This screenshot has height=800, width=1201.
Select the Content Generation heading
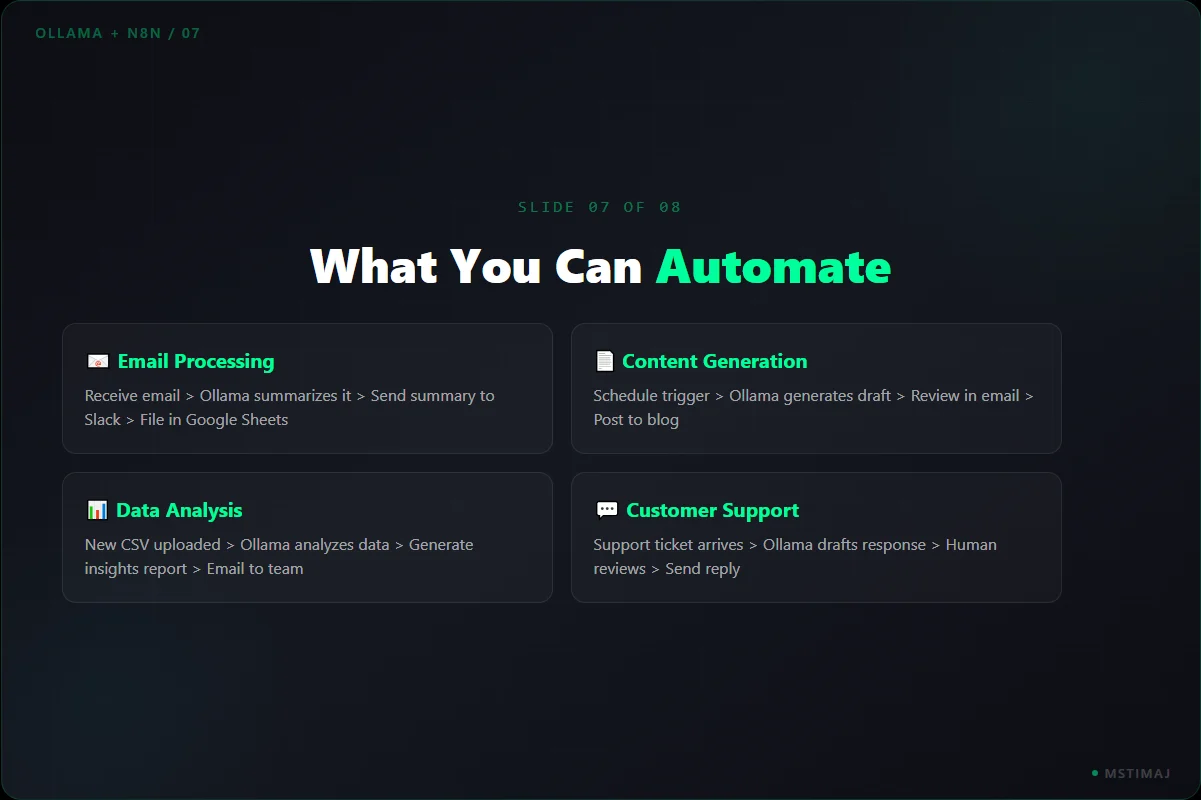tap(715, 361)
